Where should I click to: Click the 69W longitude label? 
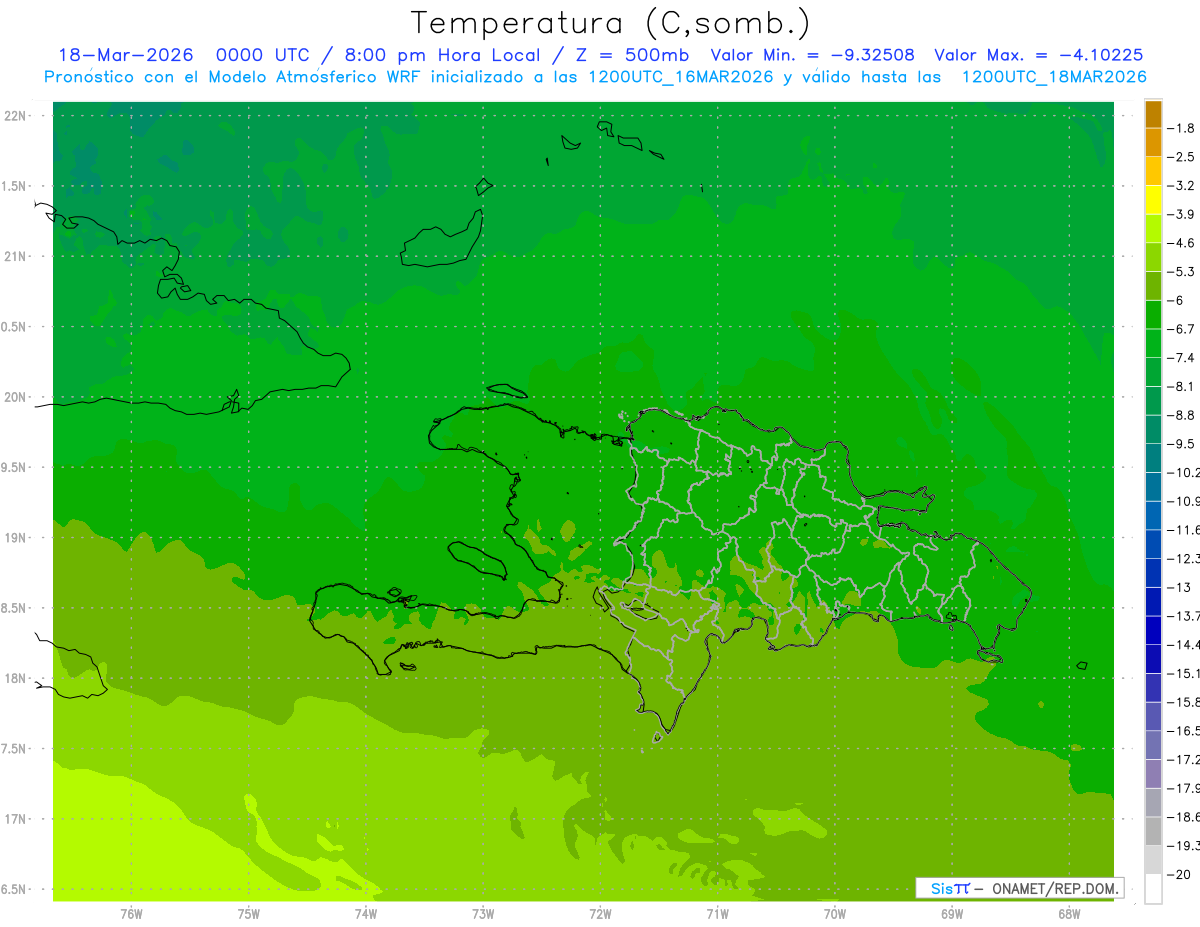952,914
